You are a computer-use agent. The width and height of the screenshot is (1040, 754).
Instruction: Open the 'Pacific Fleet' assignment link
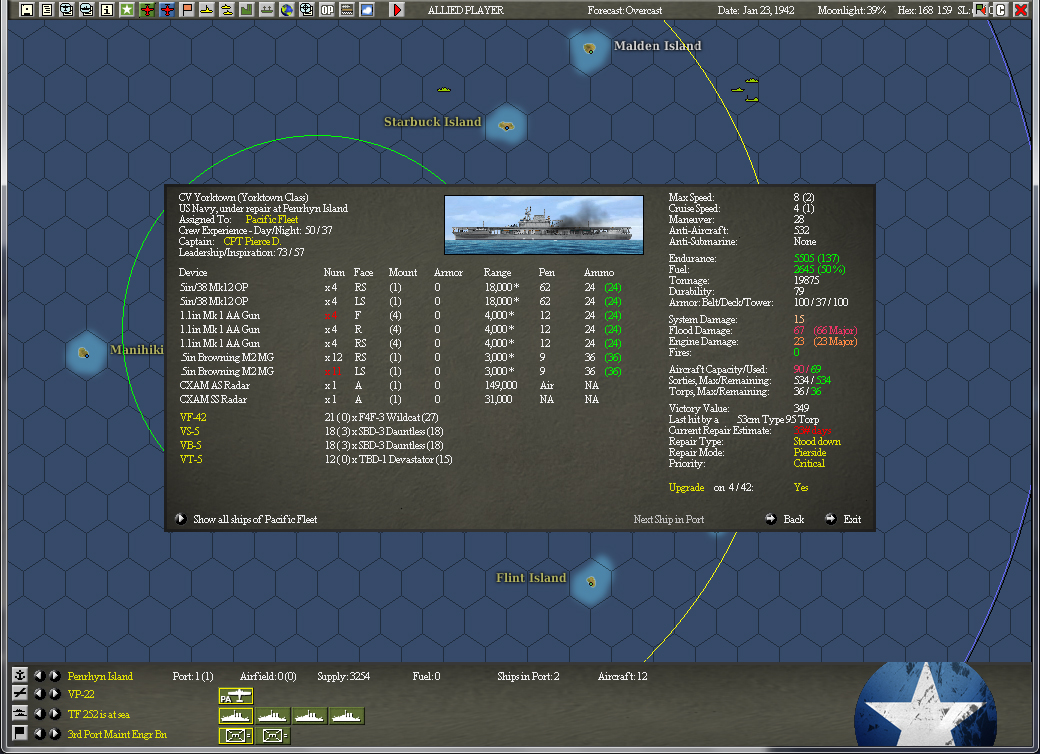pos(272,220)
